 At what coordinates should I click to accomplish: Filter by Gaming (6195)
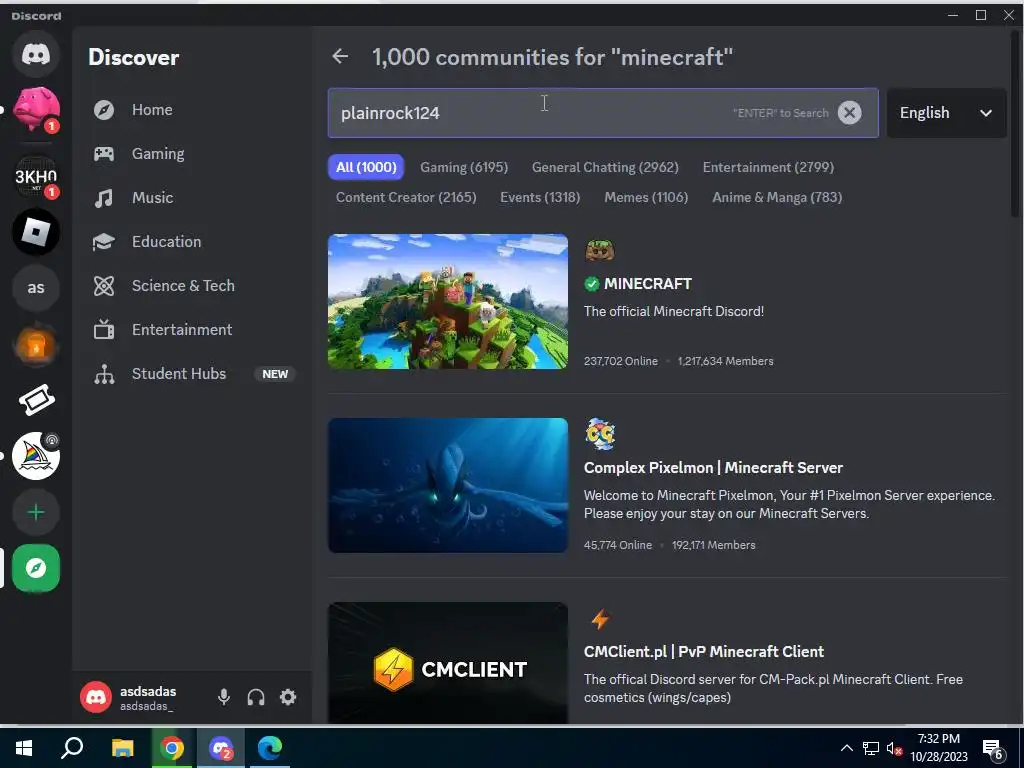coord(464,167)
